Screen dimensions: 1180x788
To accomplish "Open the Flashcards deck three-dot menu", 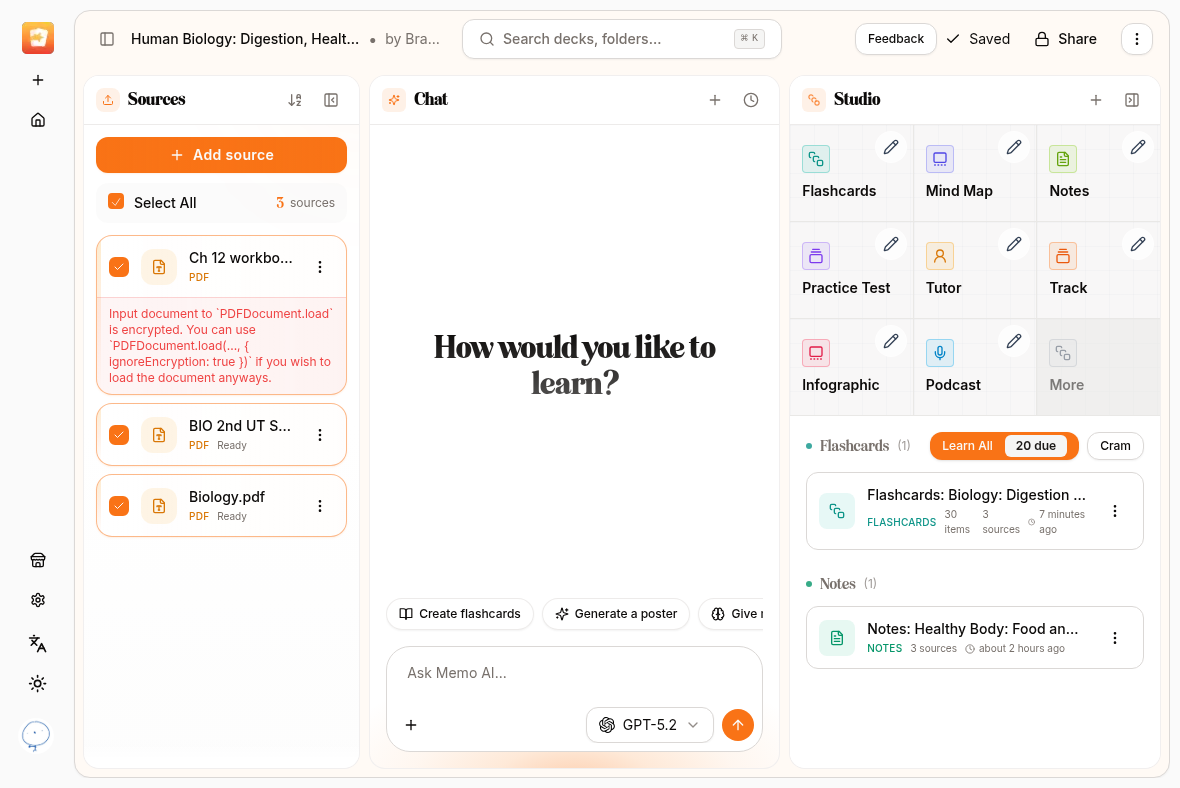I will coord(1115,511).
